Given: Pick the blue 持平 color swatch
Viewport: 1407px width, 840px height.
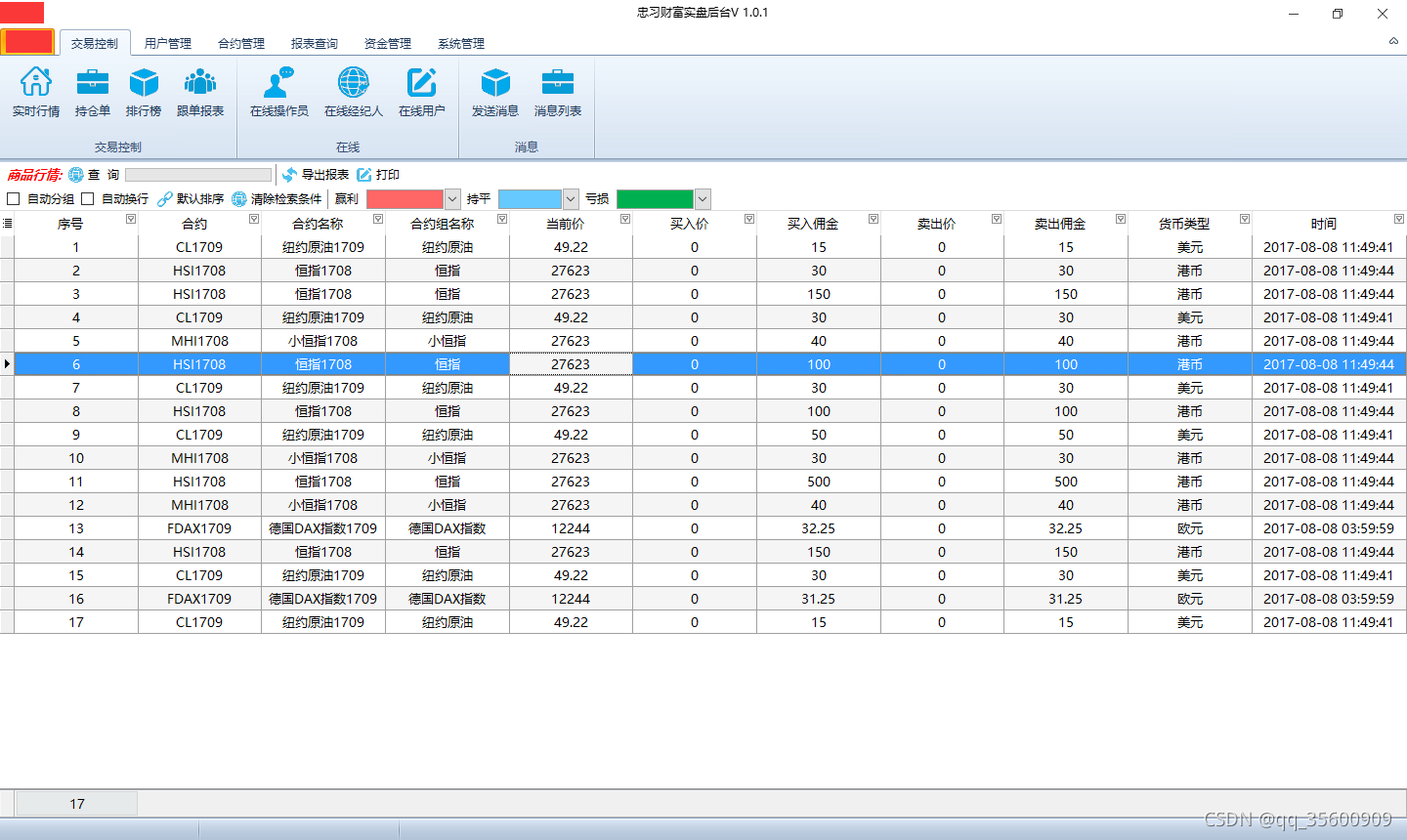Looking at the screenshot, I should (x=530, y=199).
